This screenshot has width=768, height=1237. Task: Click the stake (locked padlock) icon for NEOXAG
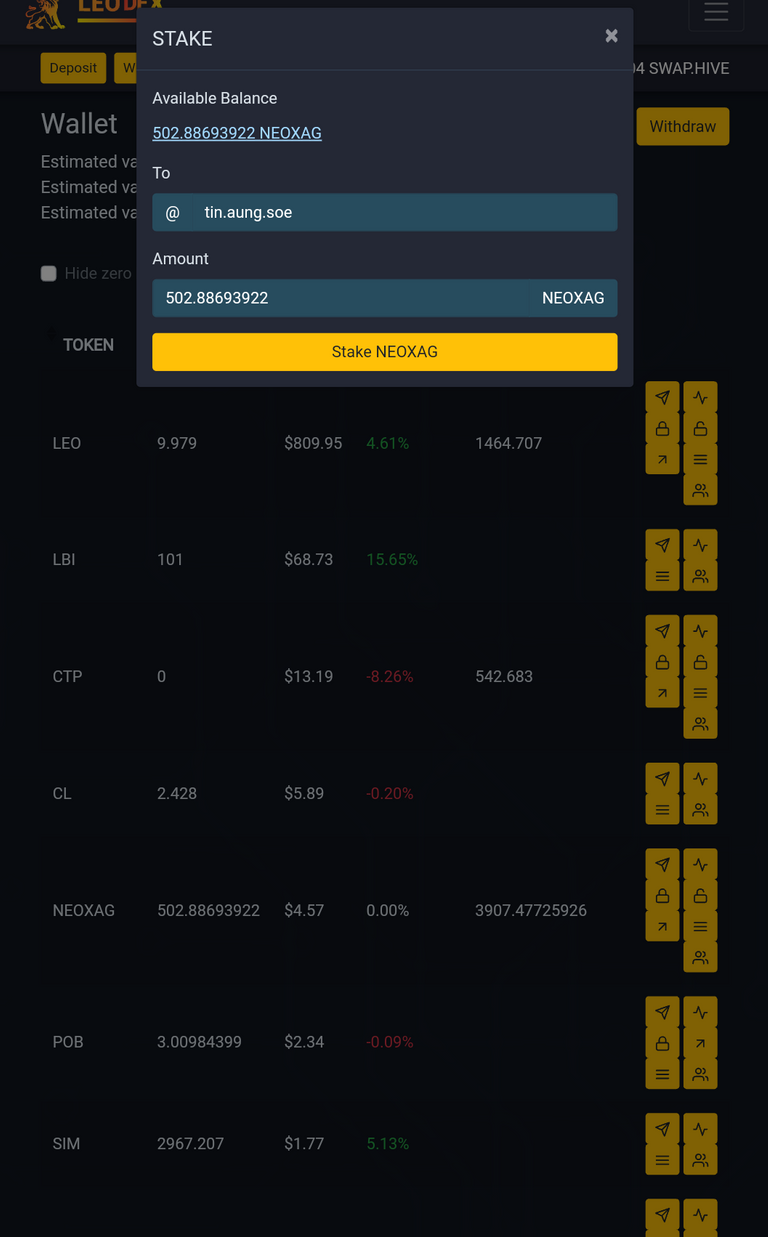662,895
